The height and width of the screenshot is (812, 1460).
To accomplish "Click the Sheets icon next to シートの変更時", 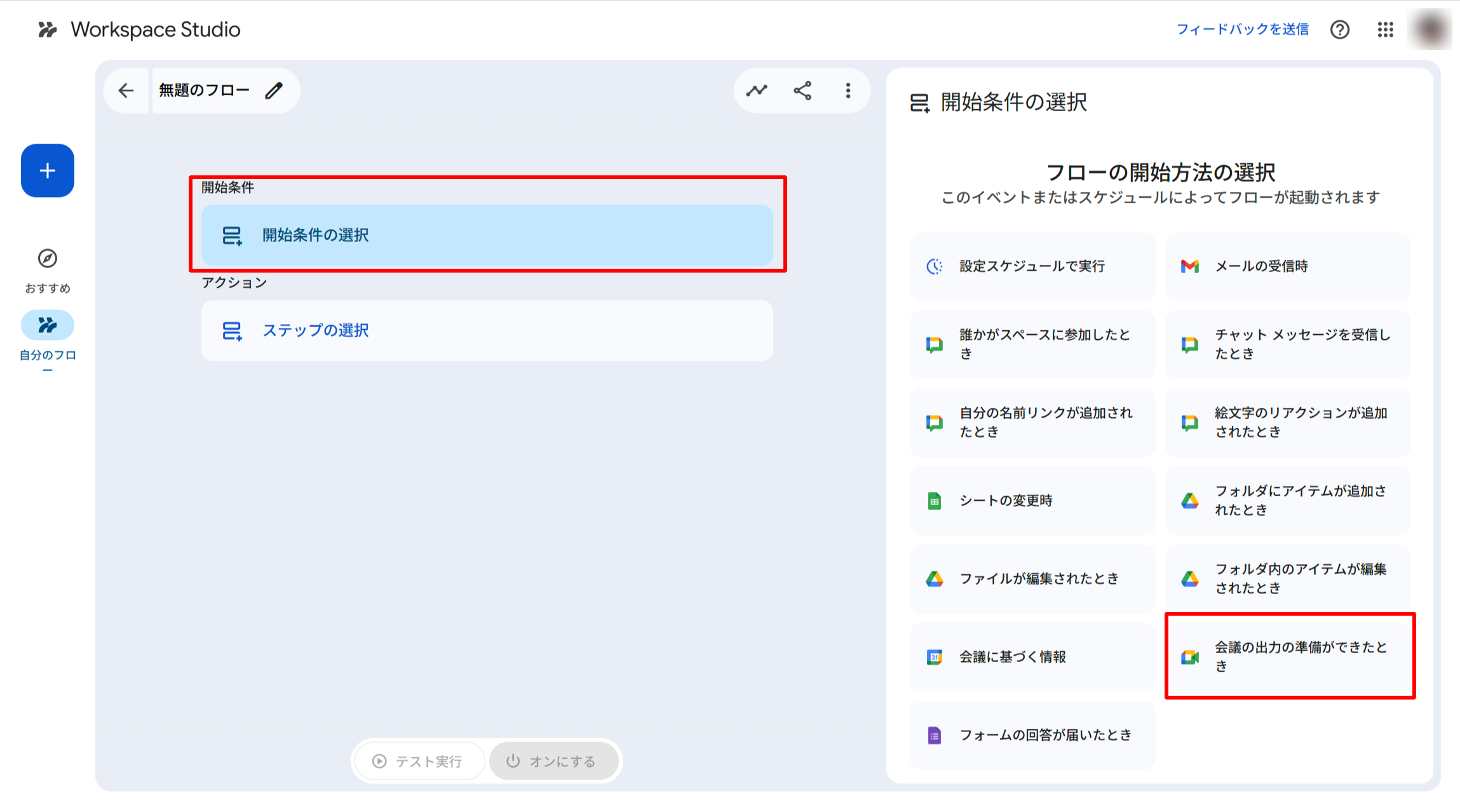I will (x=935, y=501).
